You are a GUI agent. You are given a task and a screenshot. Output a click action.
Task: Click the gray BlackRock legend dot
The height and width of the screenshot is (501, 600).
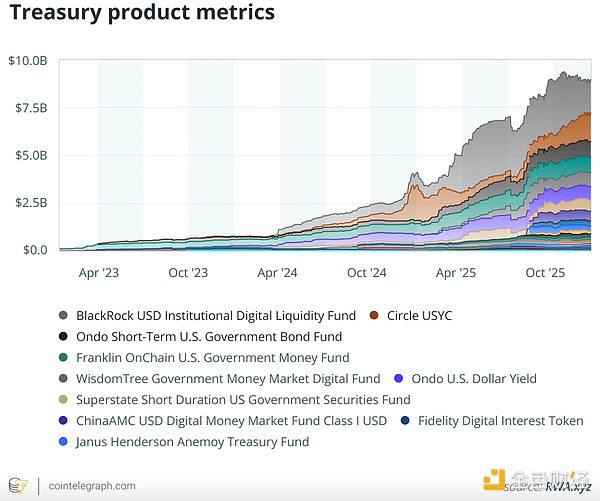(64, 316)
